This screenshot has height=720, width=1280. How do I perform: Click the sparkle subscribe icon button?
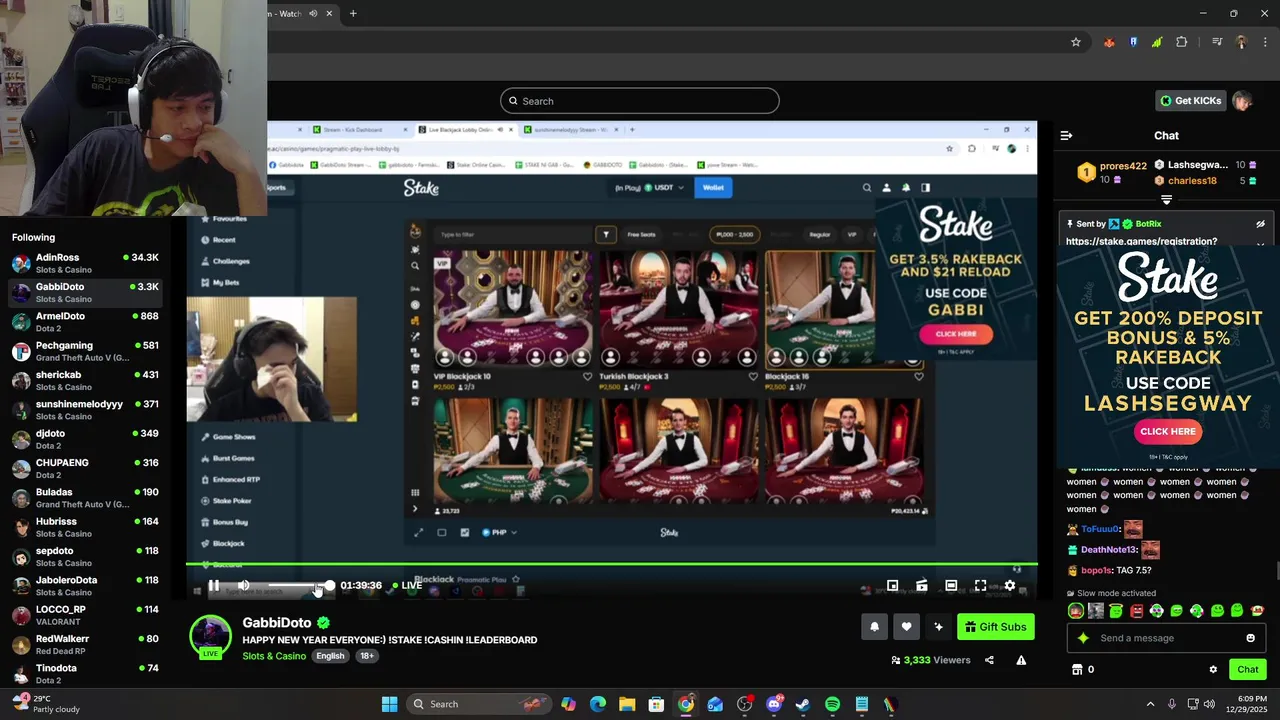pos(938,627)
